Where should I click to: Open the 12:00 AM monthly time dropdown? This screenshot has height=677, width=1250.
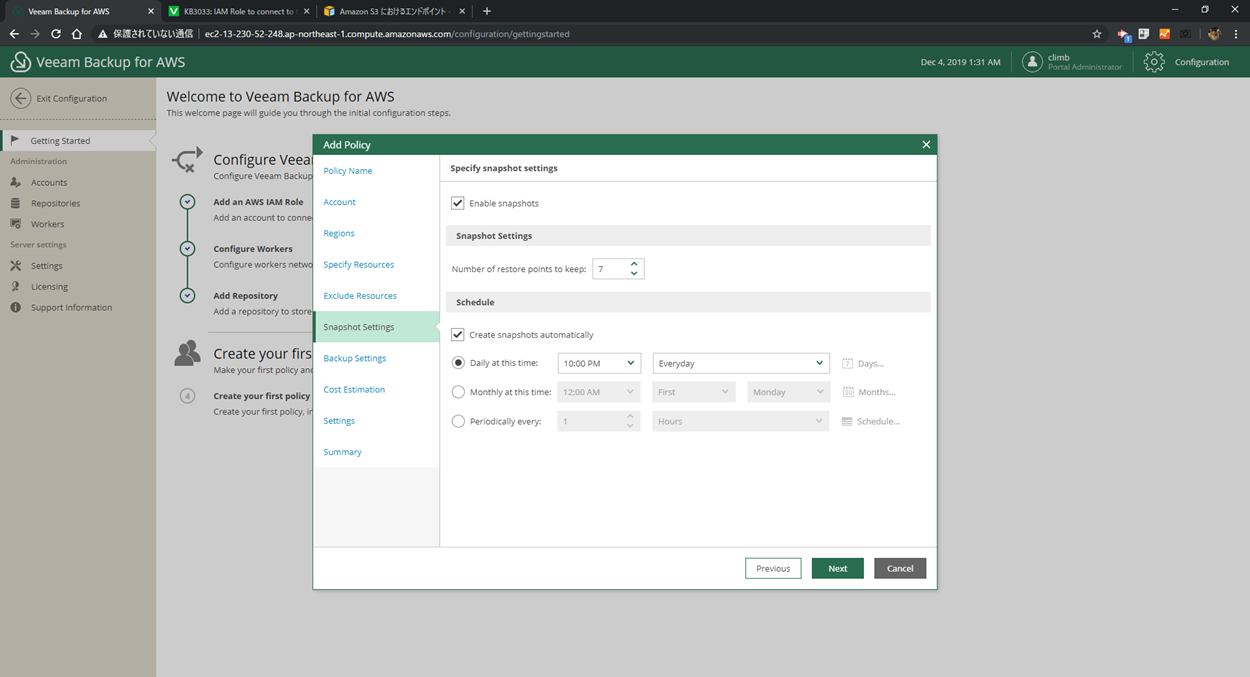(599, 392)
